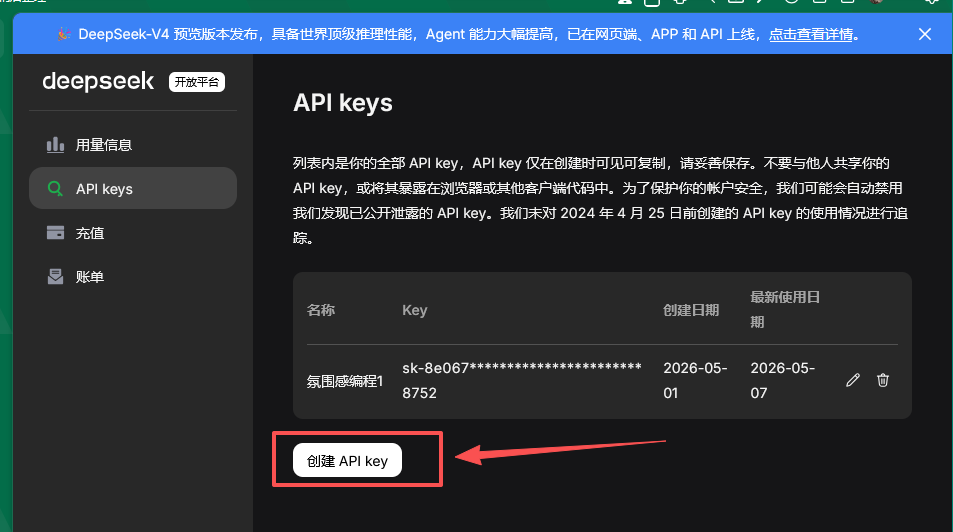Screen dimensions: 953x532
Task: Click the billing inbox icon in sidebar
Action: (x=55, y=277)
